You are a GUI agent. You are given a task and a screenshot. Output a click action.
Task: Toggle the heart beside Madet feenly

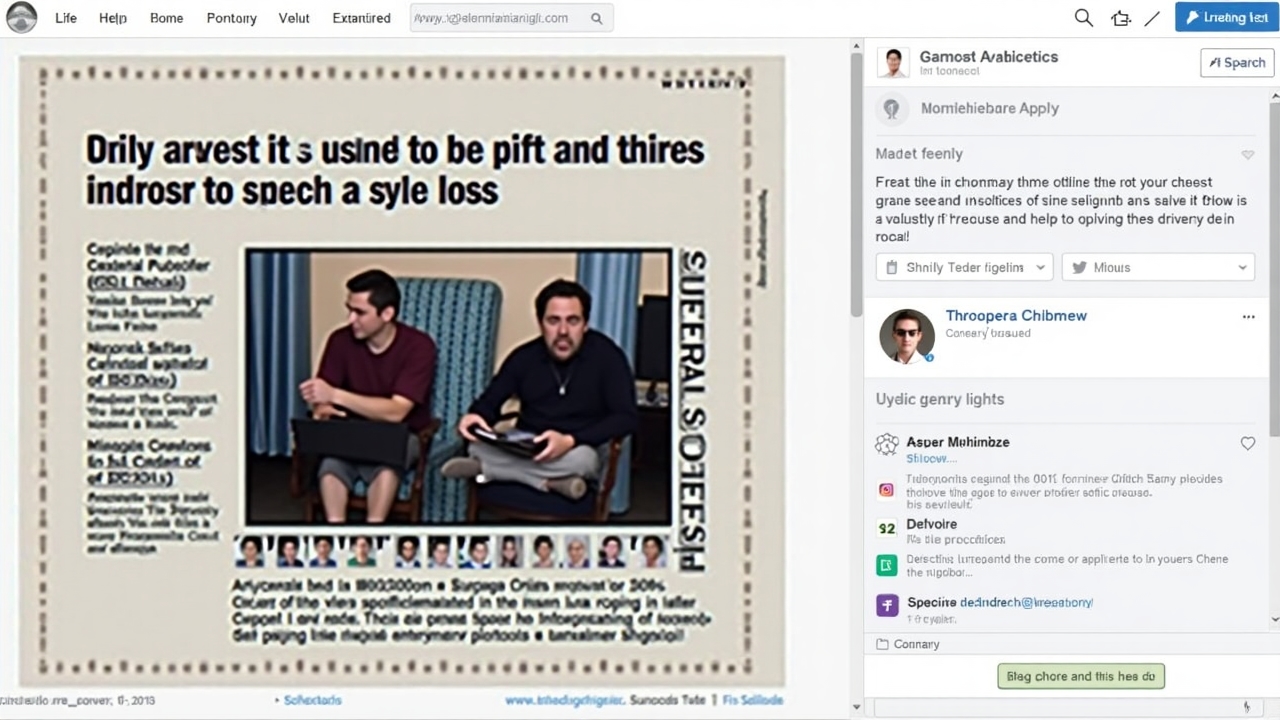1247,155
